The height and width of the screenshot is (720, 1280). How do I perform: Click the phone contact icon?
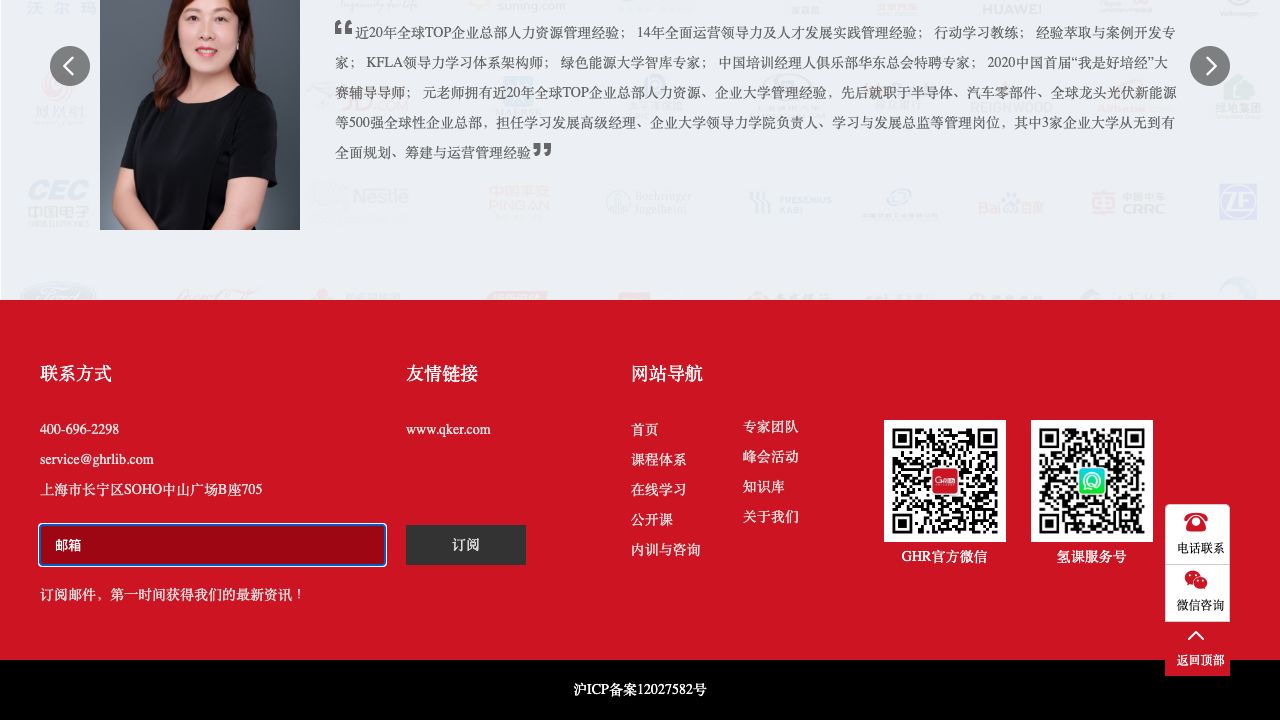click(1196, 523)
